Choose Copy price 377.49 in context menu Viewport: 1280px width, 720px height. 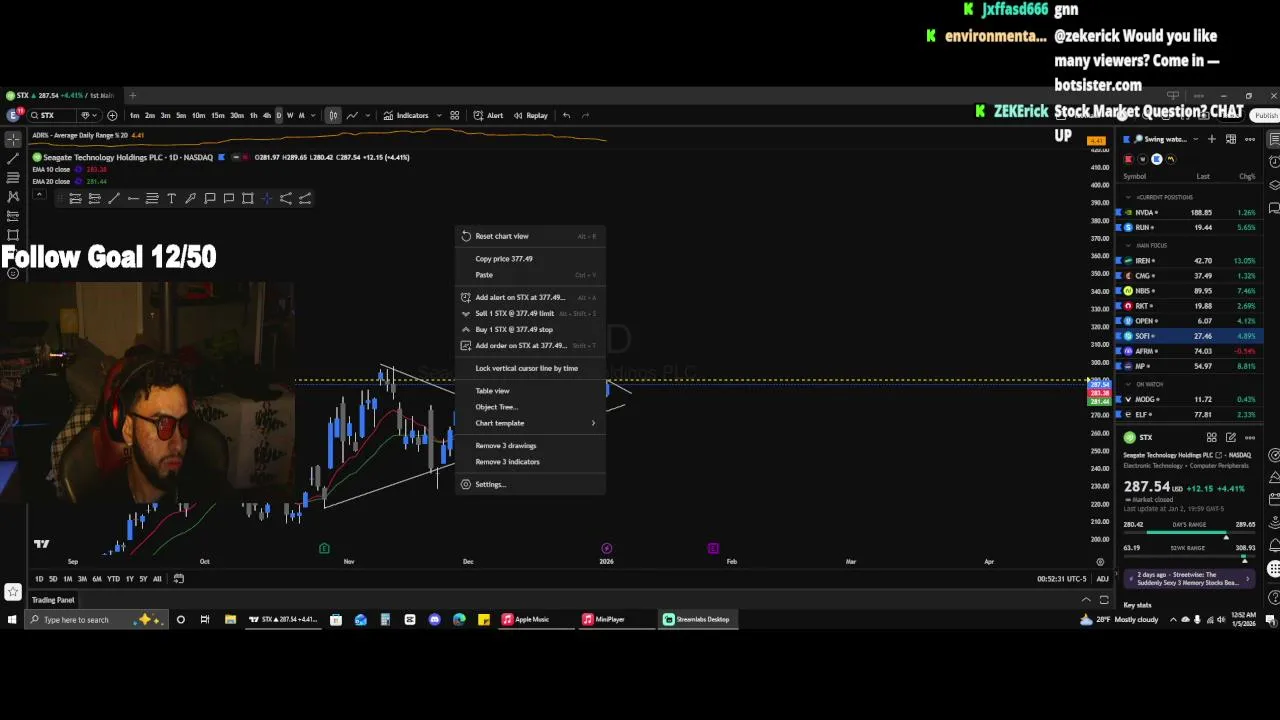point(530,259)
